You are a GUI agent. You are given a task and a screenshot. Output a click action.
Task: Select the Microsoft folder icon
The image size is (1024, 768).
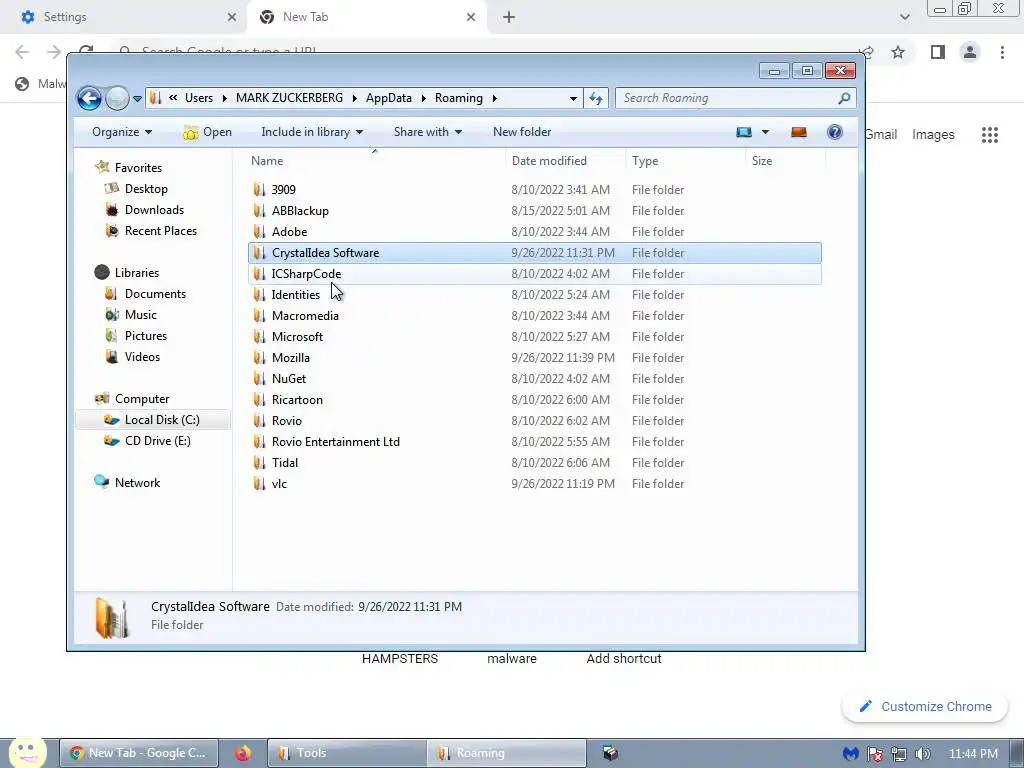[x=259, y=336]
